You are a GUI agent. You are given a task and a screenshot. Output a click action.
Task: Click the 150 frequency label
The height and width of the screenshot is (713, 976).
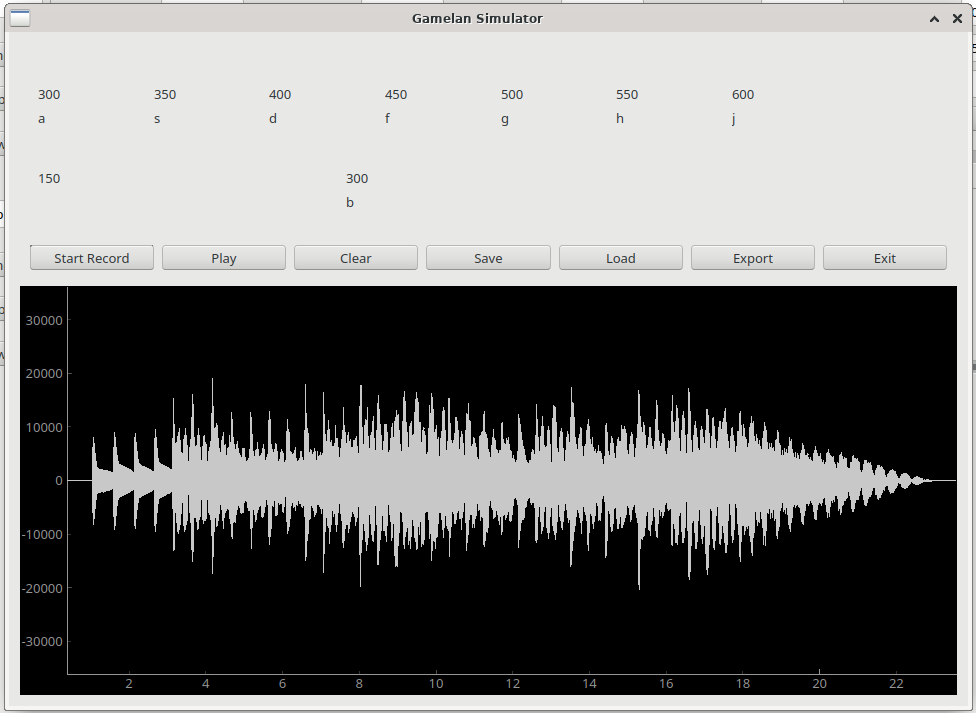point(49,179)
